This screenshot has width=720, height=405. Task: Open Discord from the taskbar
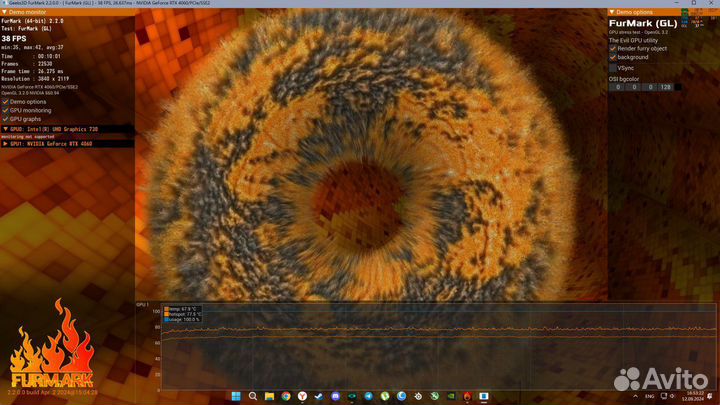tap(335, 396)
